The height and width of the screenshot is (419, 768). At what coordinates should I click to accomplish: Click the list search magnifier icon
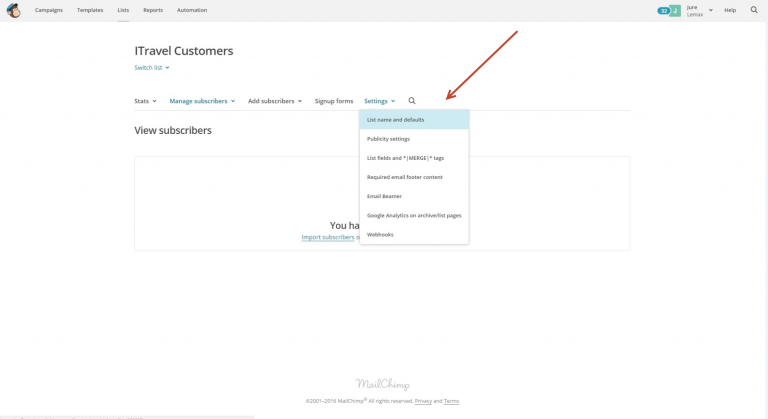[x=412, y=100]
